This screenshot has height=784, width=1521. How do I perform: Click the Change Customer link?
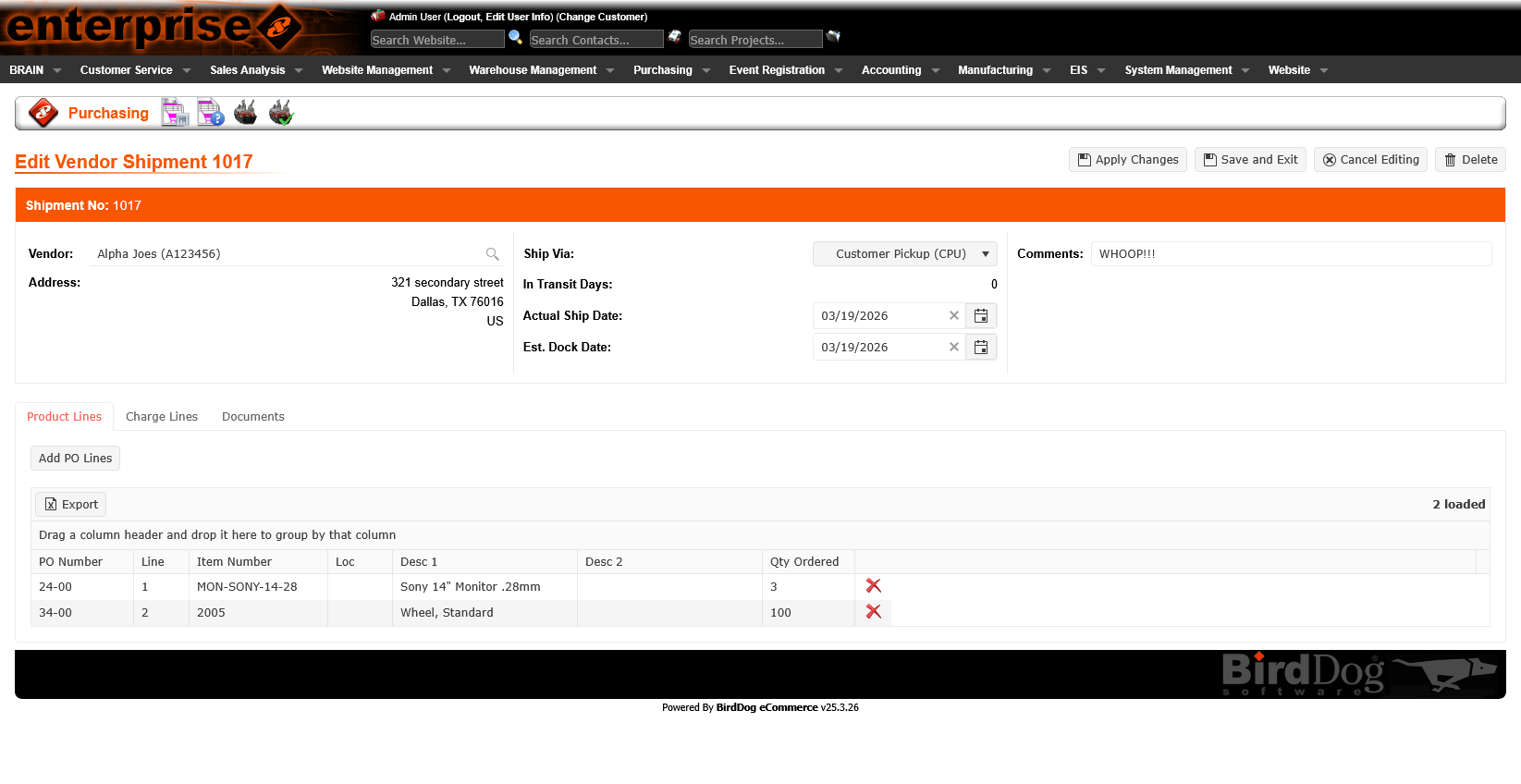pos(602,17)
